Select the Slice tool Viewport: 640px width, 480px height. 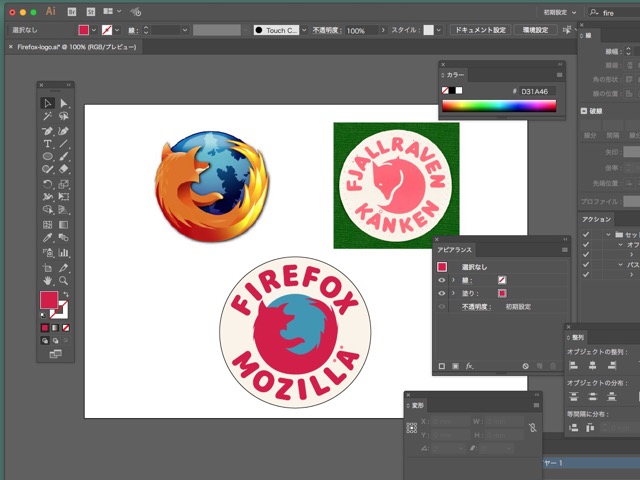click(63, 268)
